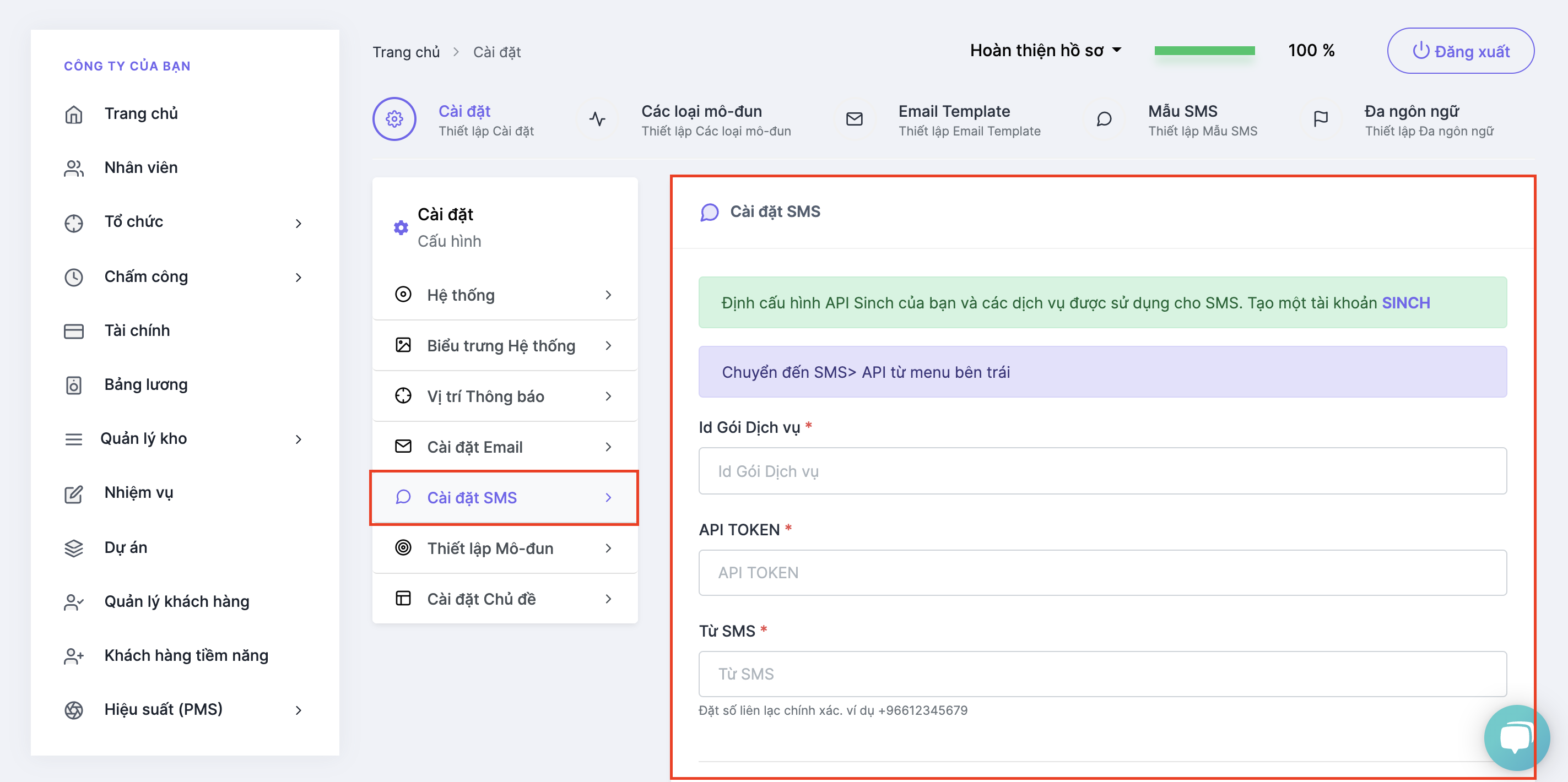1568x782 pixels.
Task: Open the SINCH account link
Action: click(1405, 302)
